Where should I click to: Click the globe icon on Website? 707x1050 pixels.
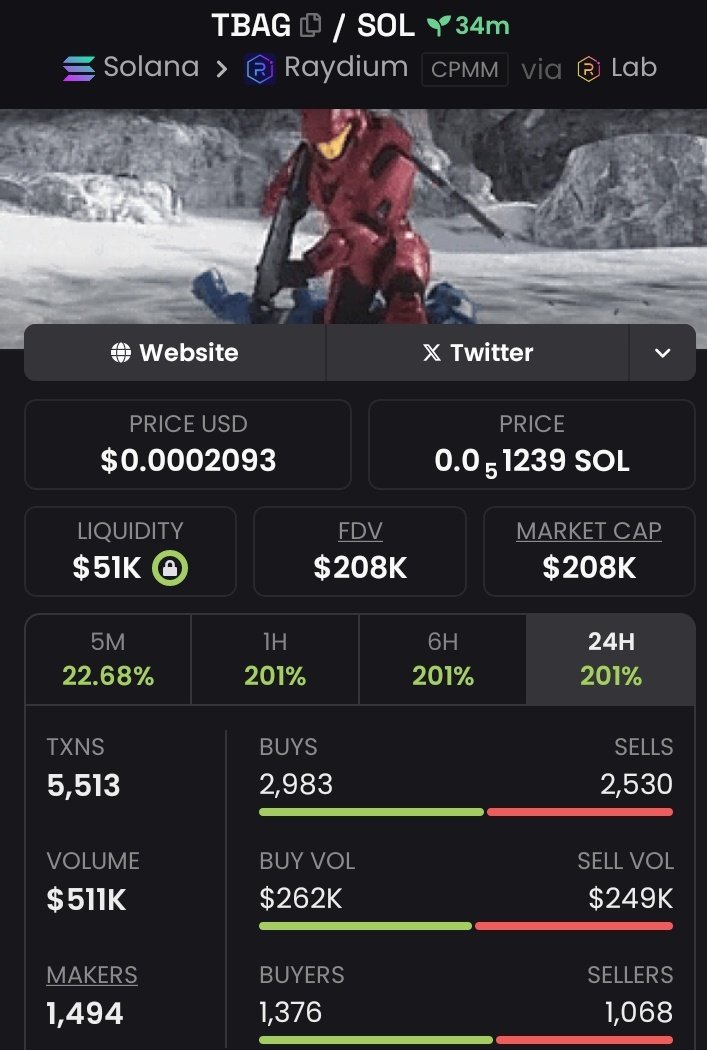[121, 352]
